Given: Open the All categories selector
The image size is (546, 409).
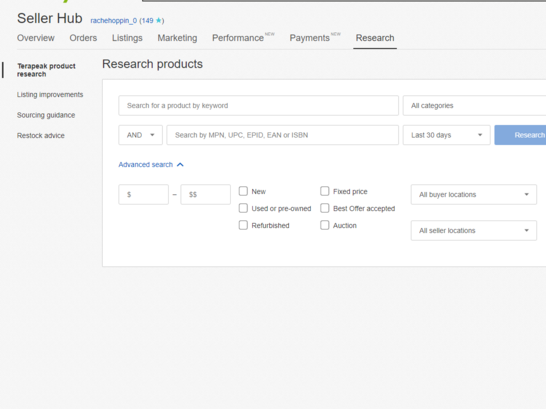Looking at the screenshot, I should pos(474,105).
